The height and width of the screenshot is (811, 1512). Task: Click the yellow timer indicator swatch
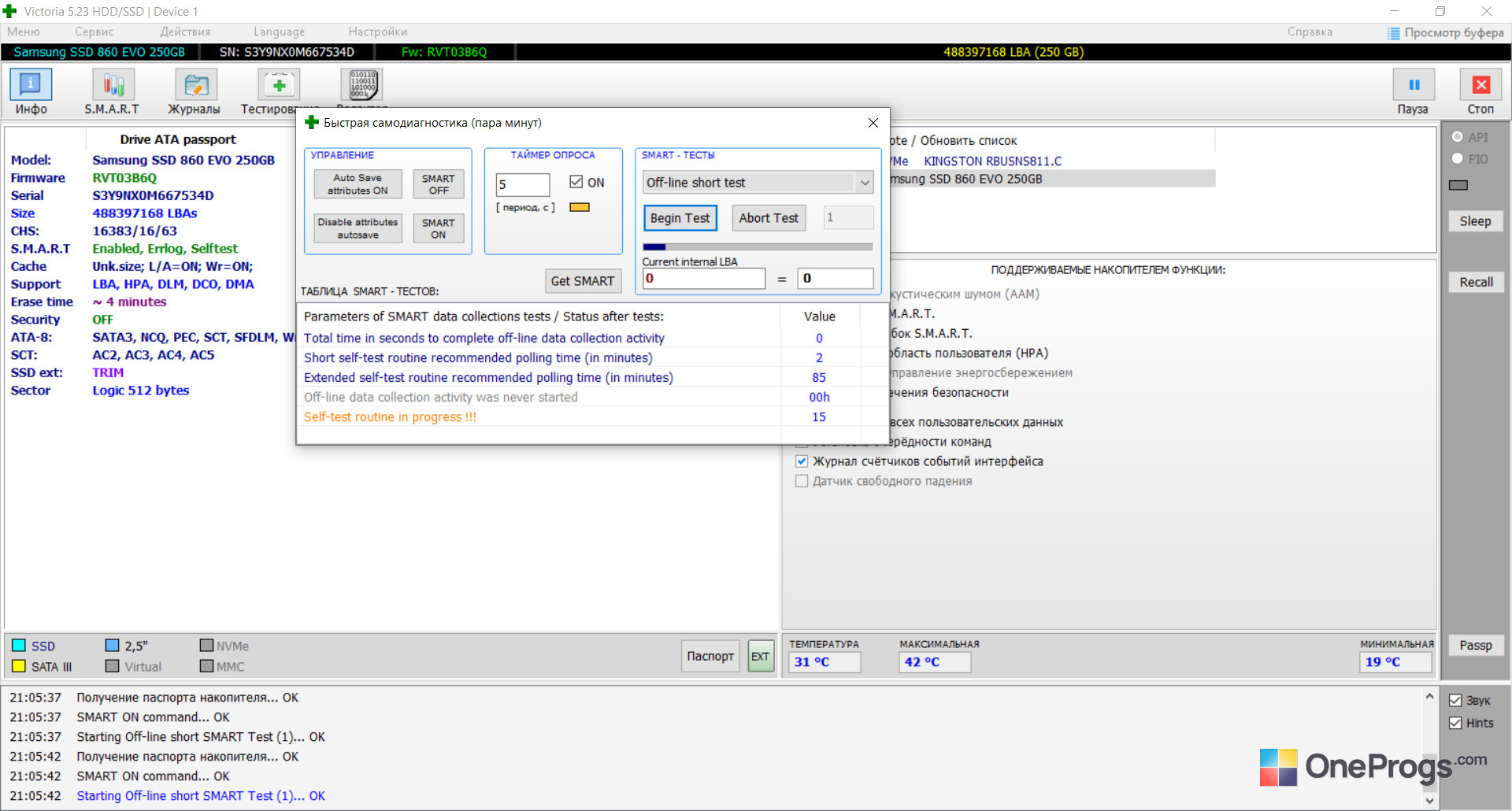[x=580, y=208]
